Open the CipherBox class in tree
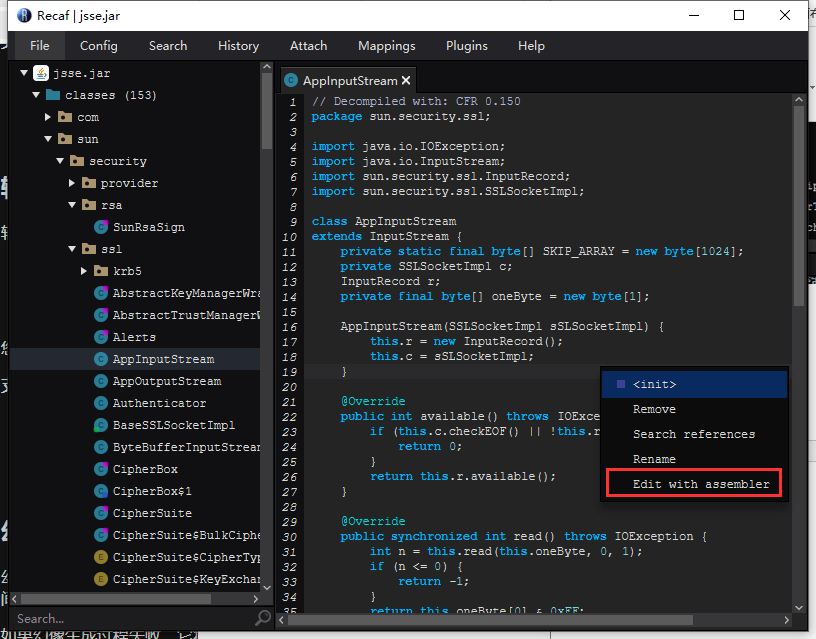This screenshot has height=639, width=816. (x=145, y=469)
